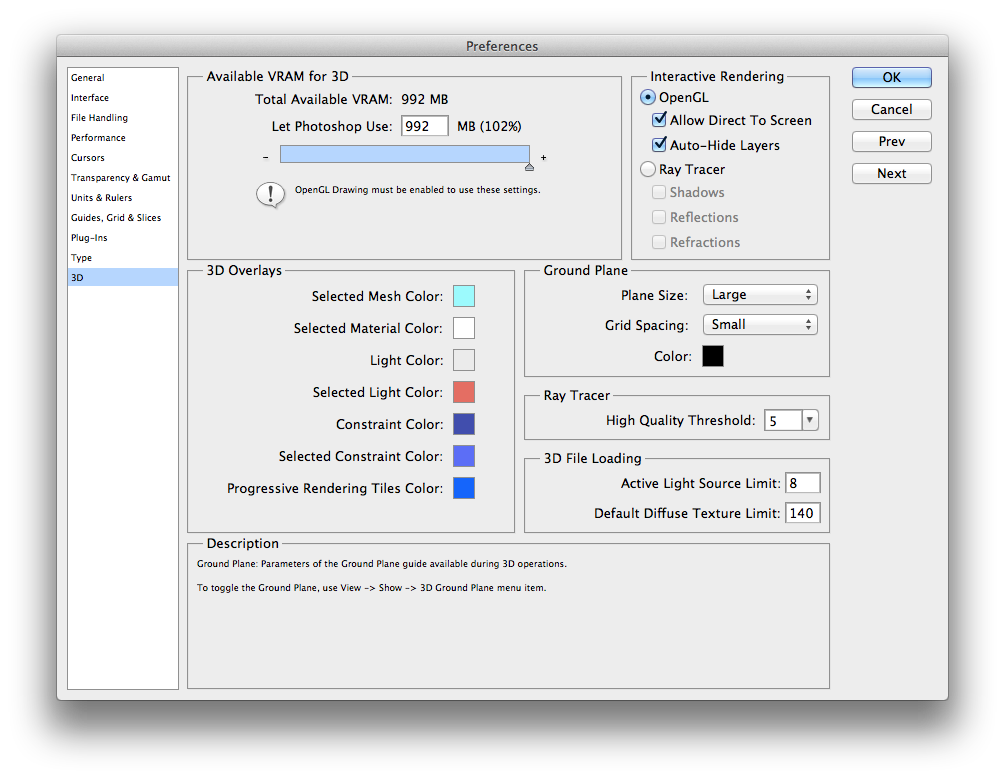
Task: Uncheck Allow Direct To Screen
Action: [x=659, y=120]
